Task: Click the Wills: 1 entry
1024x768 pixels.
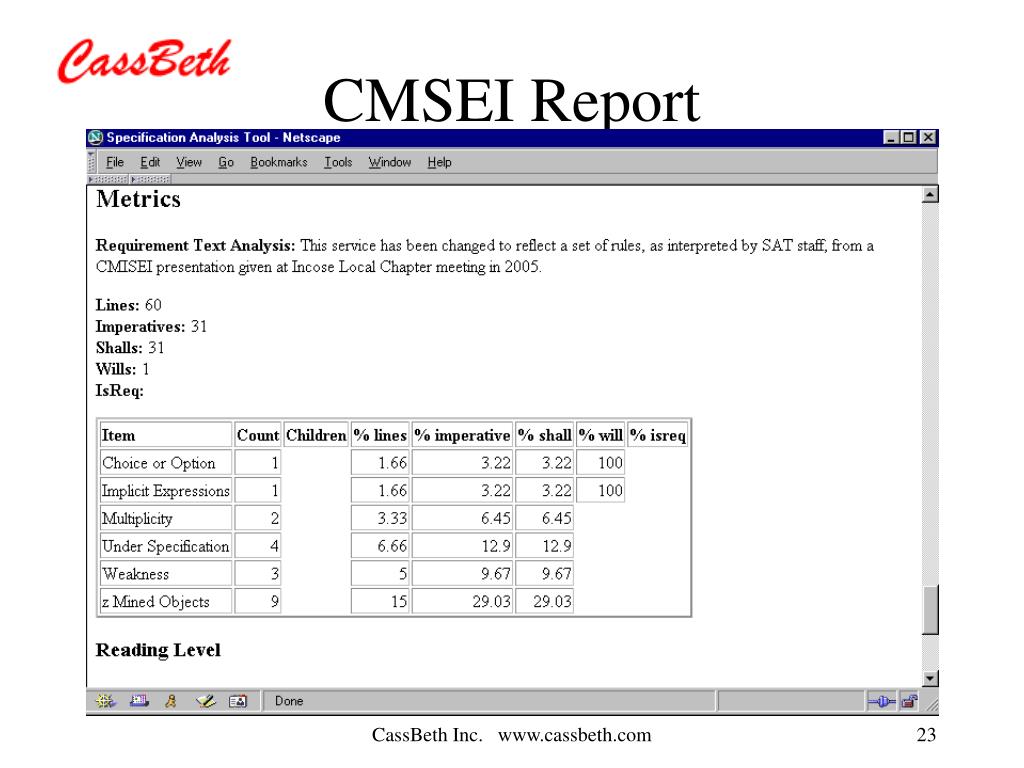Action: point(123,370)
